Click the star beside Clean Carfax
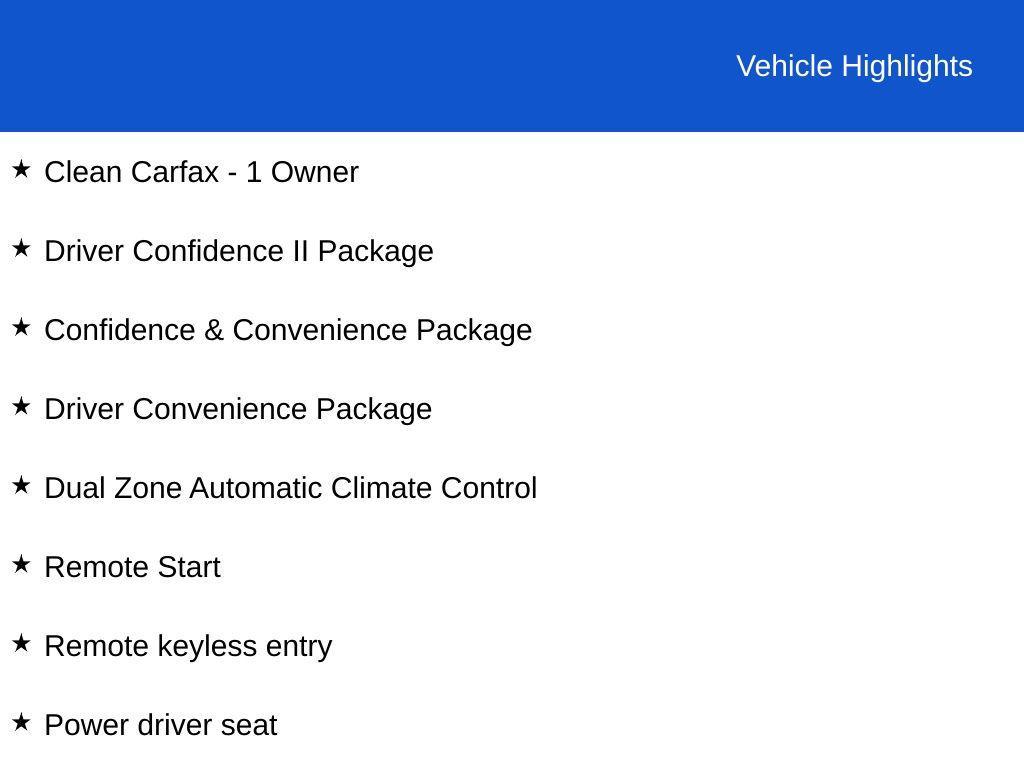 coord(21,170)
